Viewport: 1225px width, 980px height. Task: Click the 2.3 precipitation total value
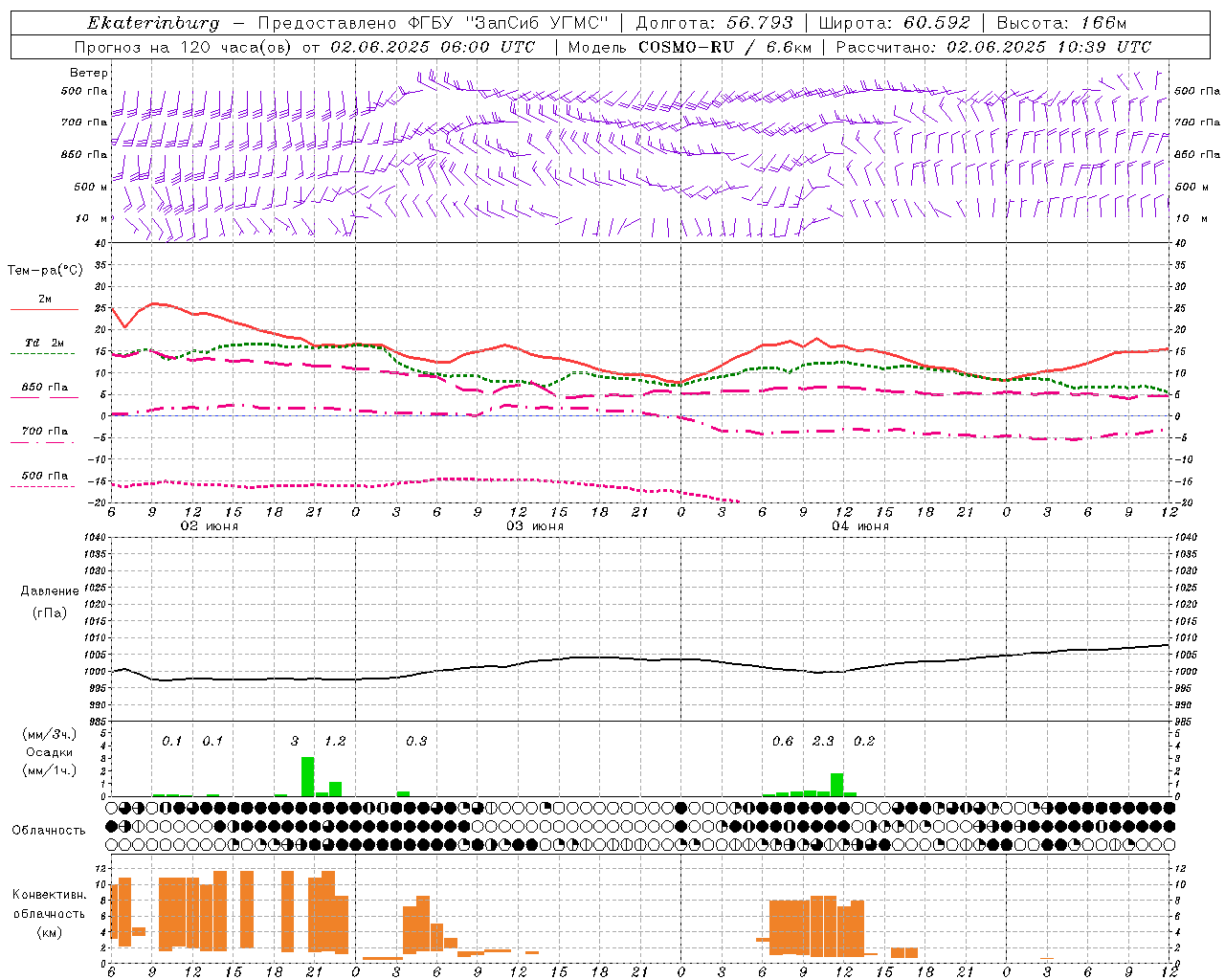823,741
